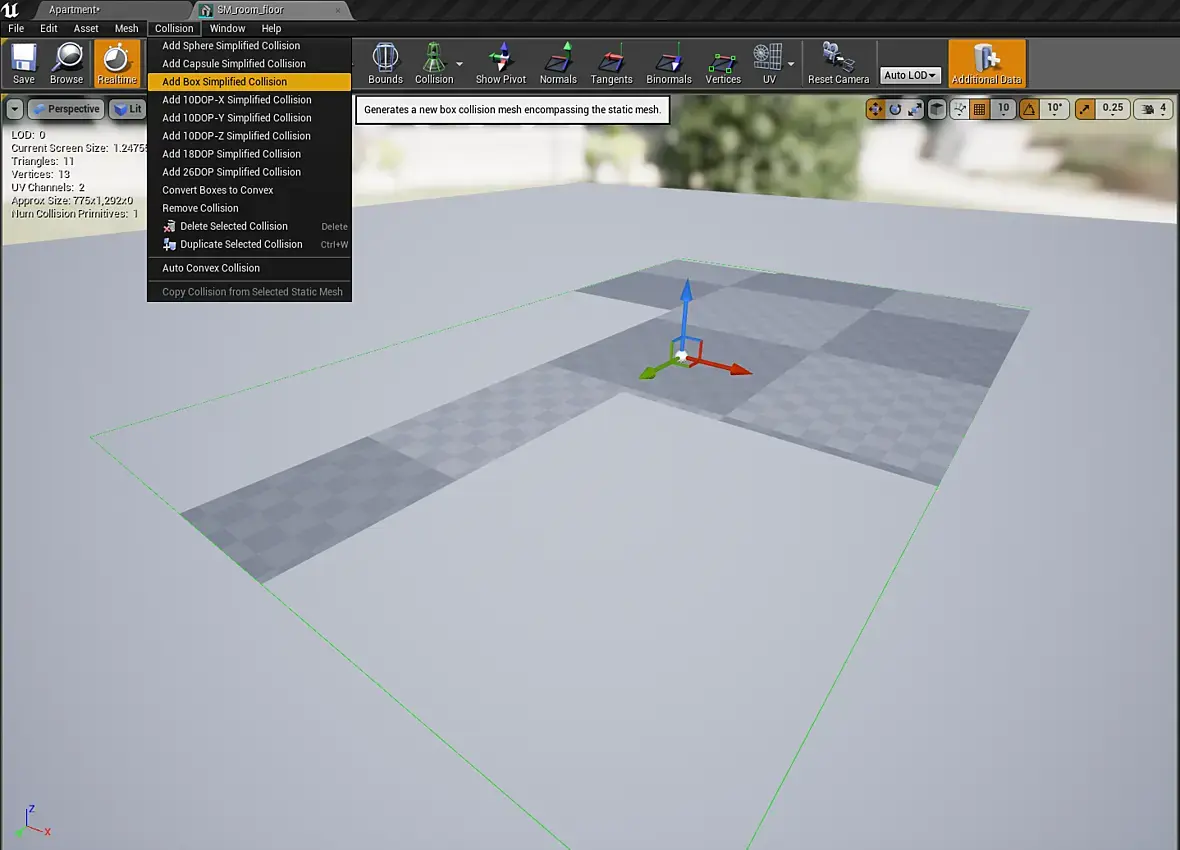The image size is (1180, 850).
Task: Open the UV channel dropdown arrow
Action: pos(791,64)
